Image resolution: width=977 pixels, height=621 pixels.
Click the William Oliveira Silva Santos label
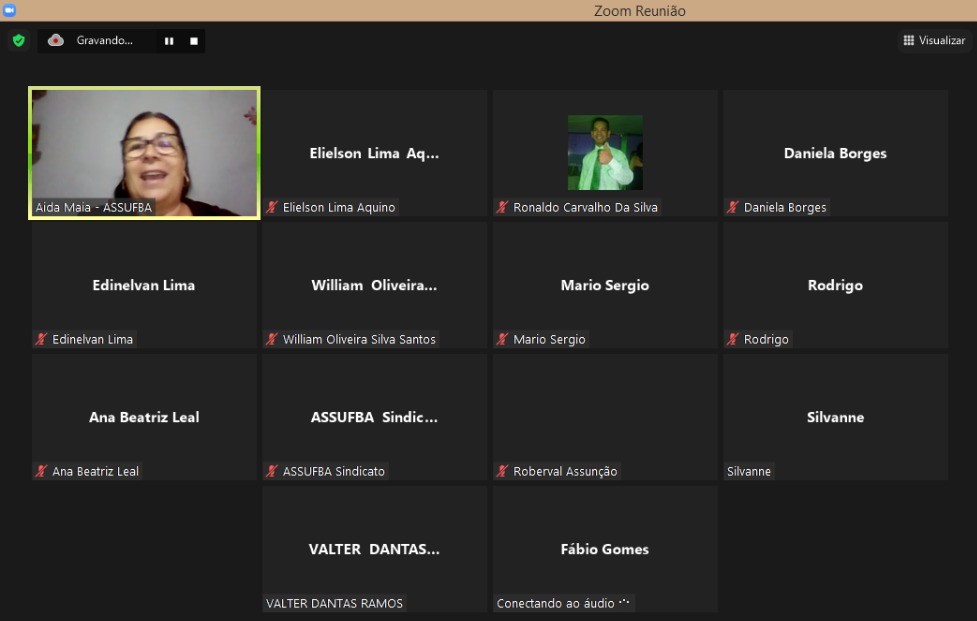(x=359, y=340)
